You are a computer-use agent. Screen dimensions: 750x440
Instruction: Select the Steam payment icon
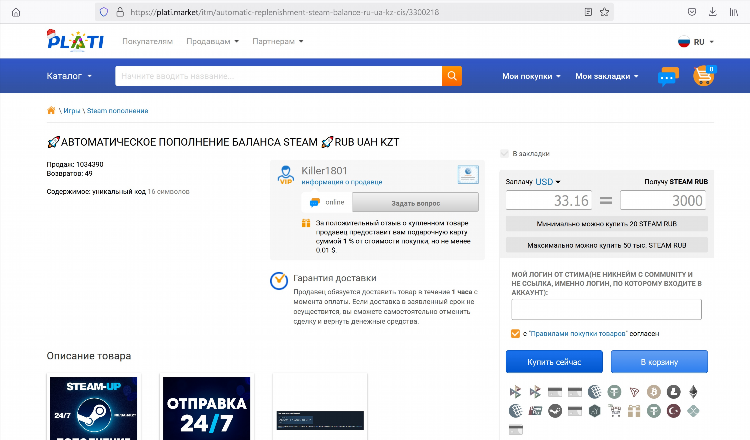[x=555, y=411]
